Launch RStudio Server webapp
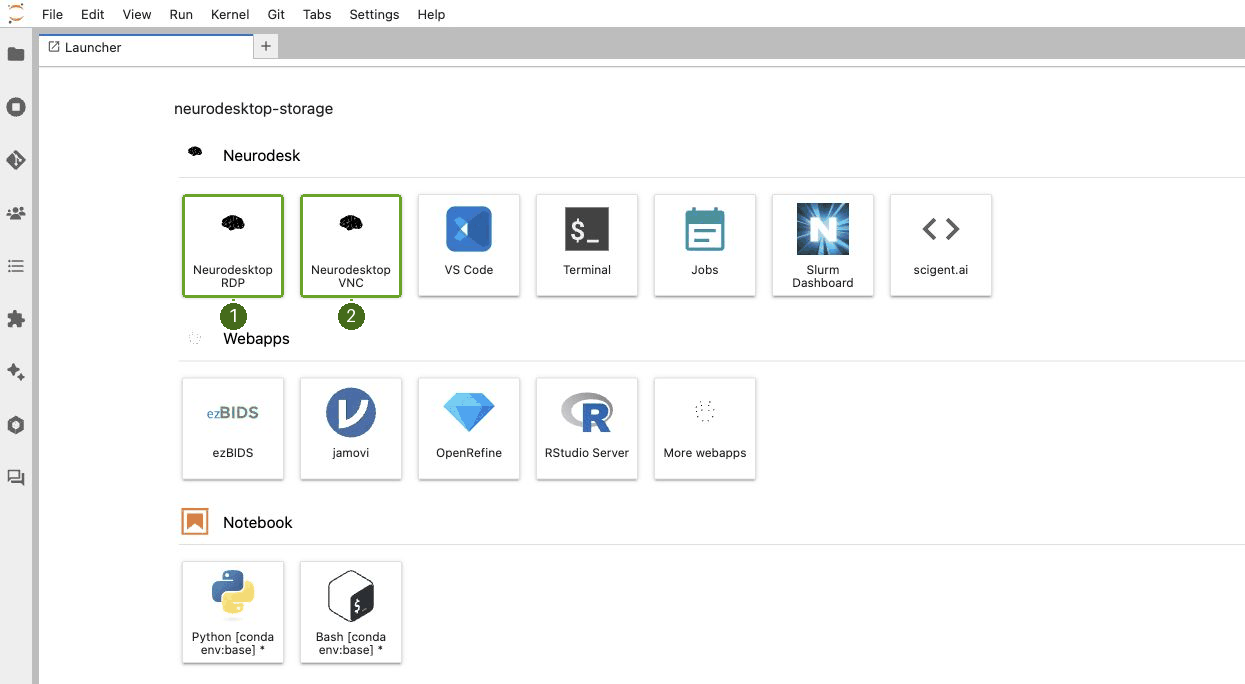The width and height of the screenshot is (1245, 684). tap(587, 428)
